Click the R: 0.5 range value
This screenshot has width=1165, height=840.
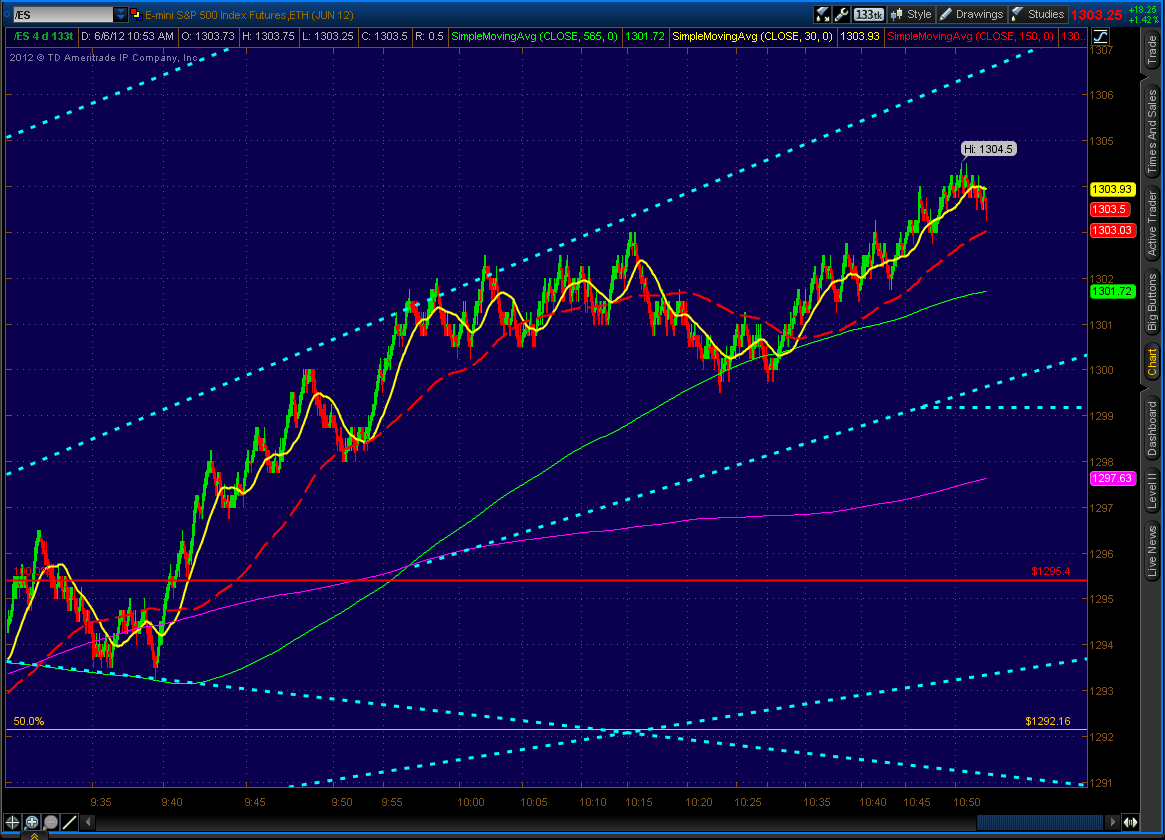pos(429,36)
